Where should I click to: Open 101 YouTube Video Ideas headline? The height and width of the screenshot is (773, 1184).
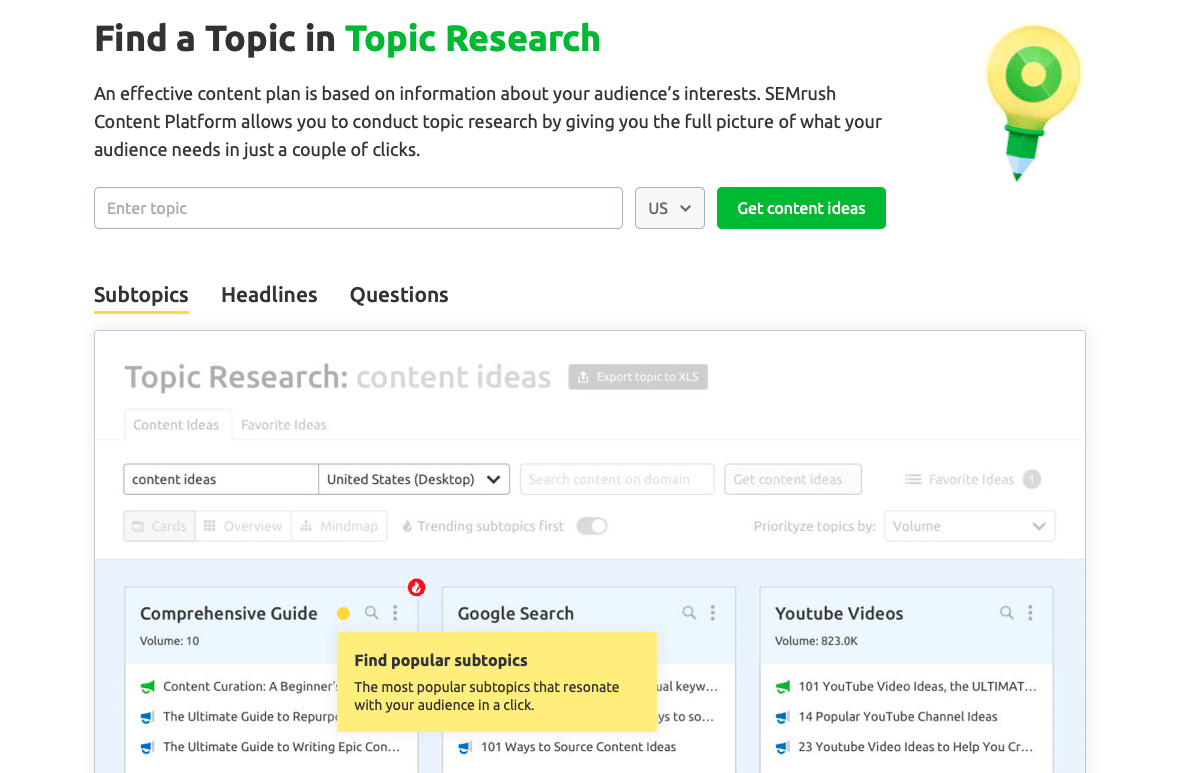[917, 687]
